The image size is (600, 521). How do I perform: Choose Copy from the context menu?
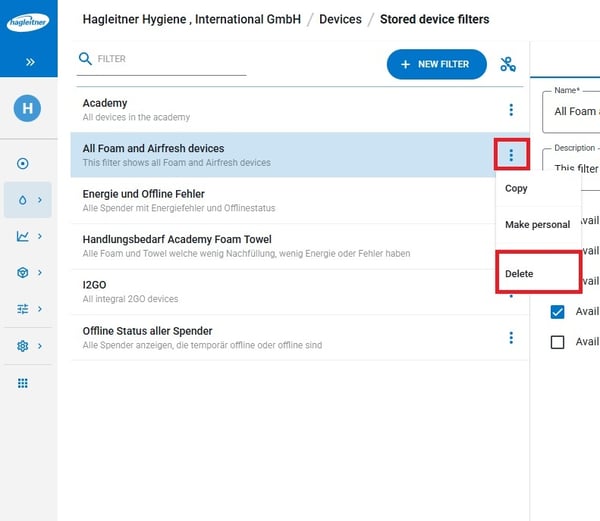coord(516,188)
